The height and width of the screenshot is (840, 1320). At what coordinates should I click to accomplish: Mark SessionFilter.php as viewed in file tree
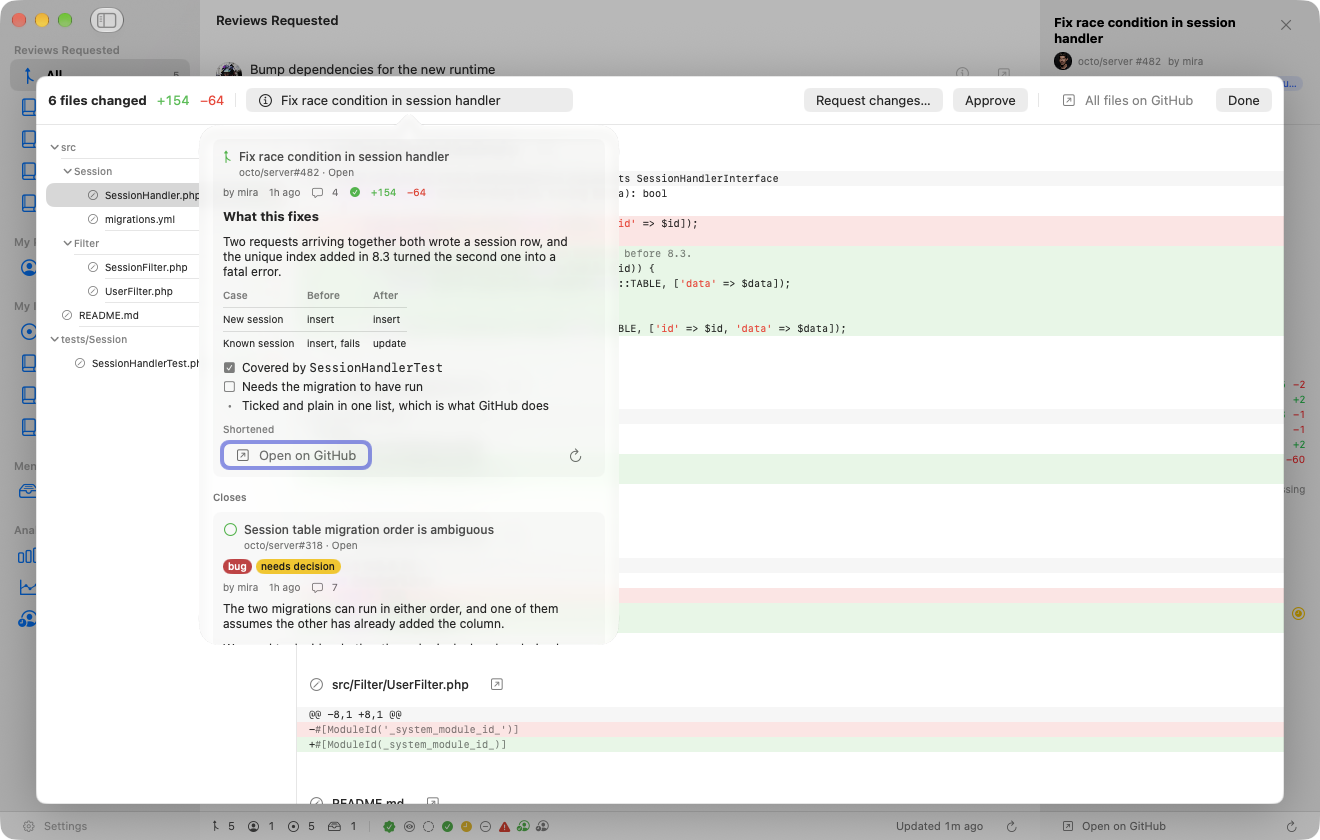[93, 267]
